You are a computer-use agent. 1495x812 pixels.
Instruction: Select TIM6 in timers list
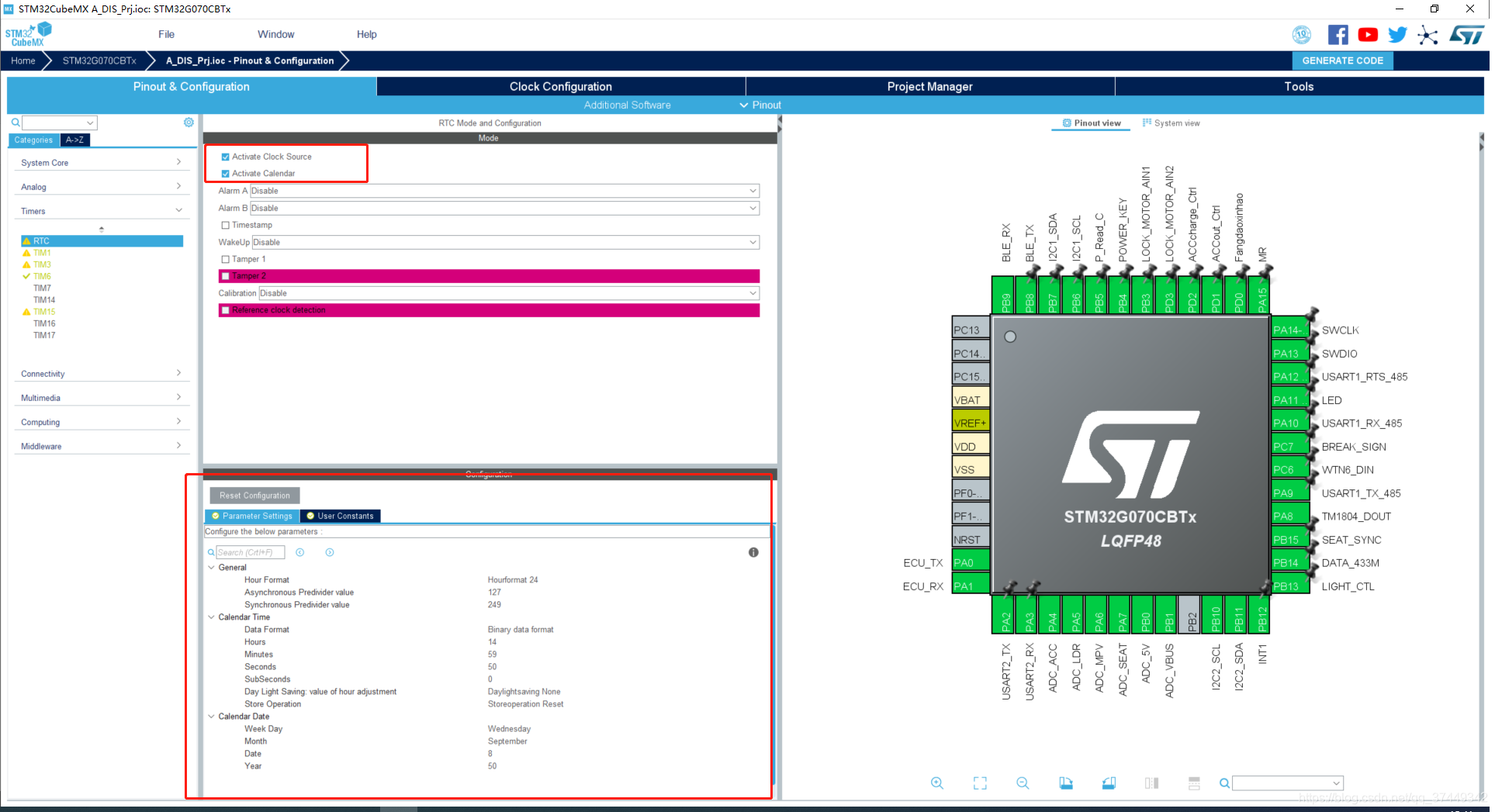pos(42,277)
